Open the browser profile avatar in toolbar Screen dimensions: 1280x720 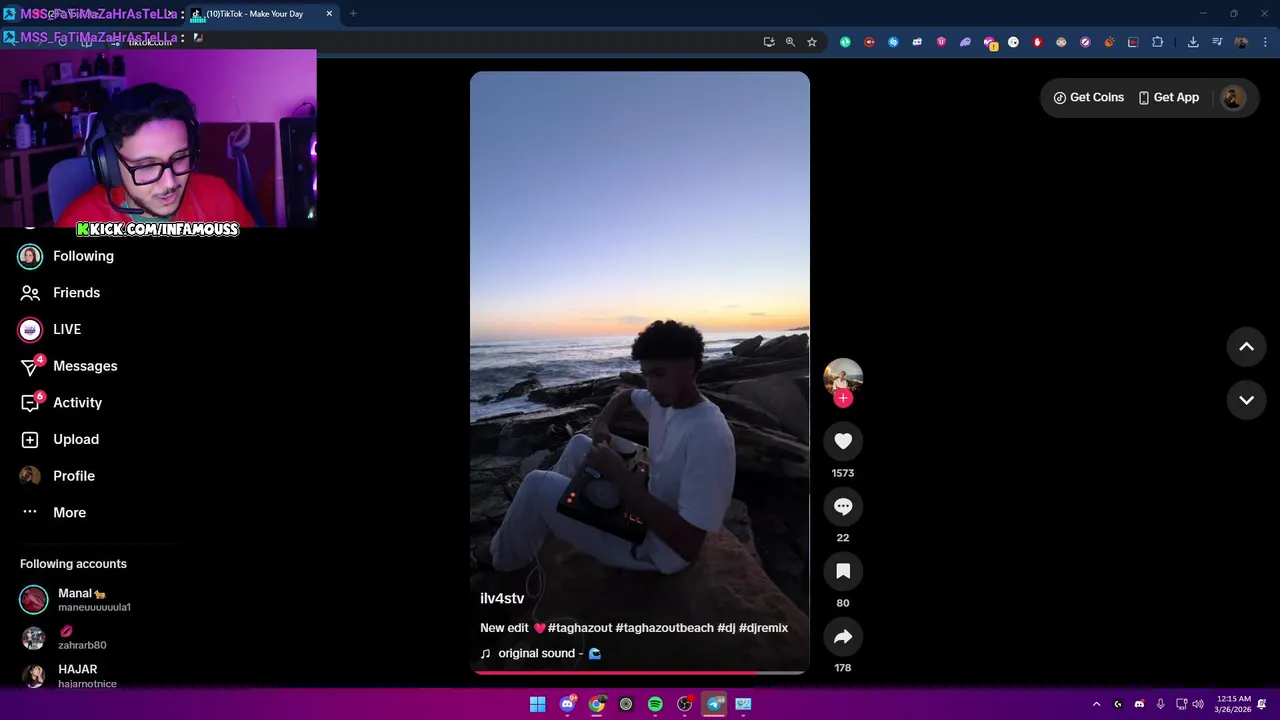point(1241,42)
